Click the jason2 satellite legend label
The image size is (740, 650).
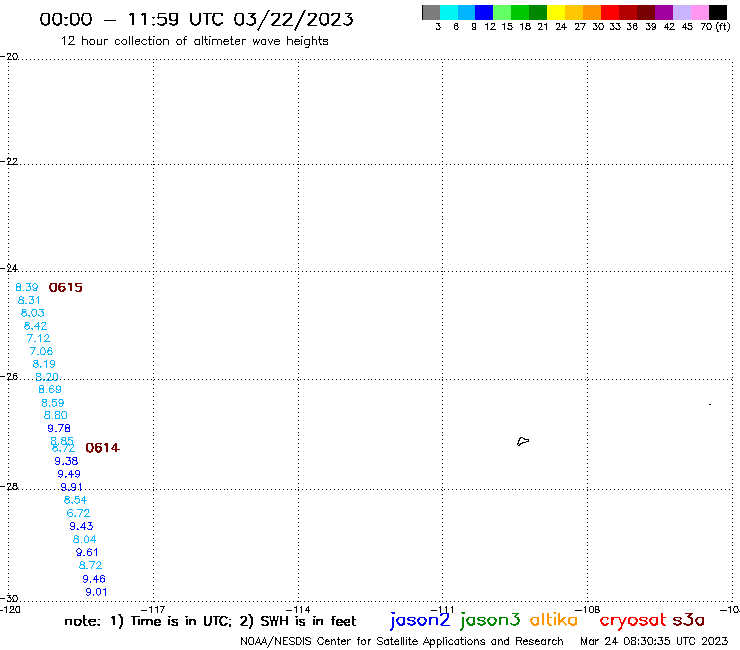tap(420, 620)
